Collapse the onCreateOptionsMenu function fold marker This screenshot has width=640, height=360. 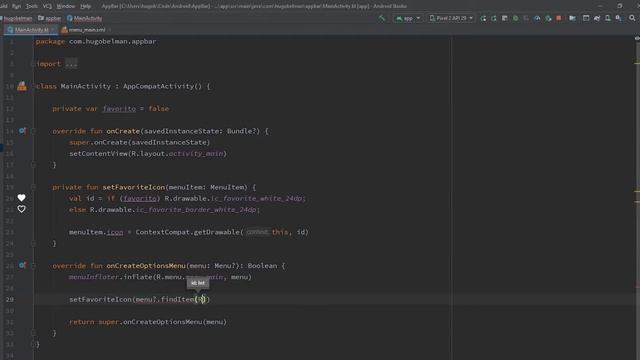(34, 265)
